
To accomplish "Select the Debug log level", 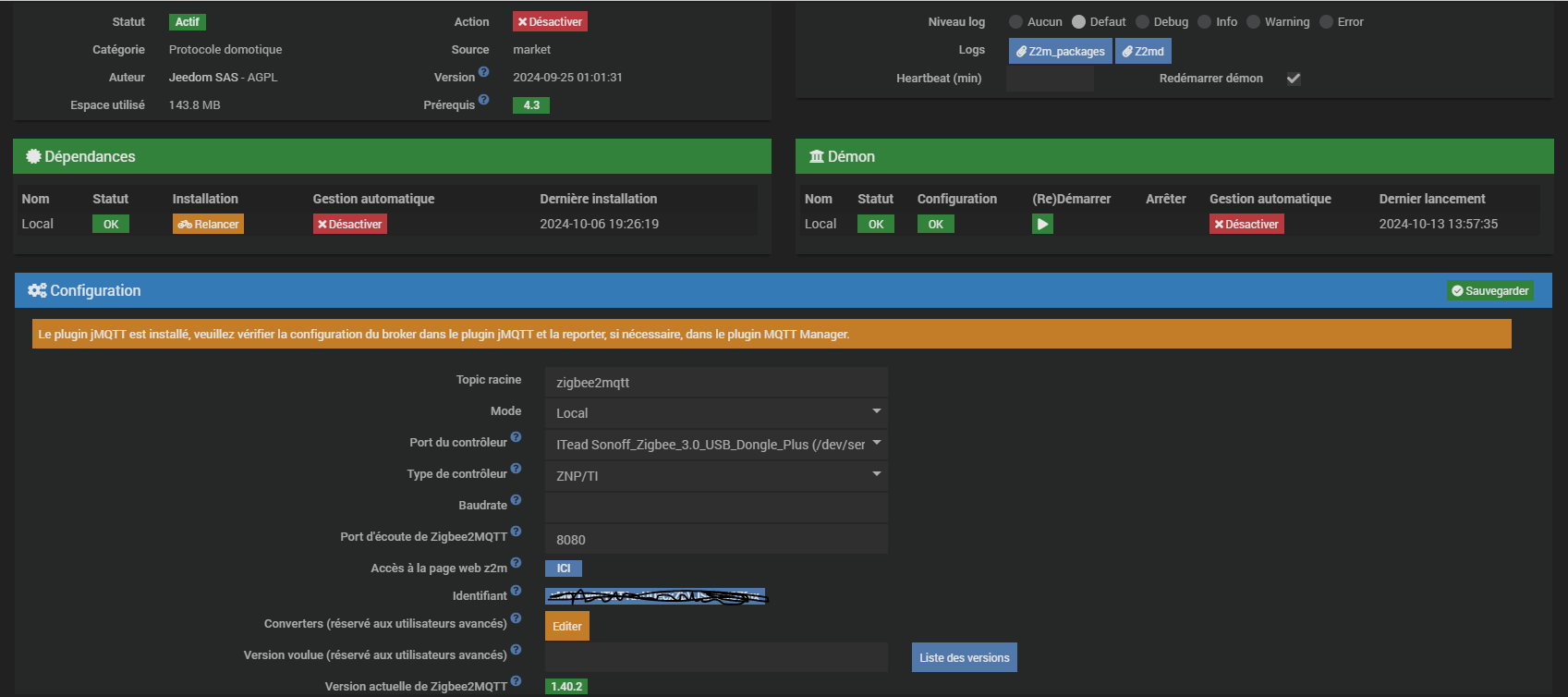I will 1142,22.
